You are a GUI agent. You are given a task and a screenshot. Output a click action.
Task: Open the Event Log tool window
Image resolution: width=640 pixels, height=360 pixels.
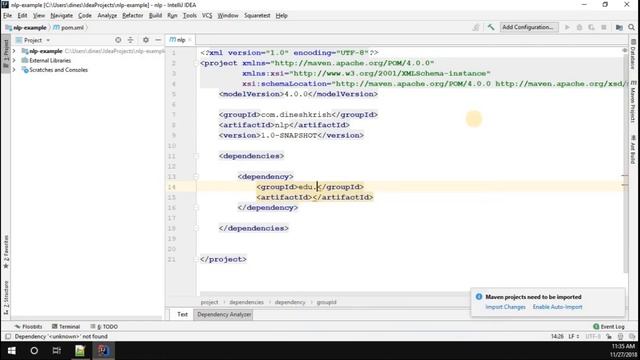point(609,327)
